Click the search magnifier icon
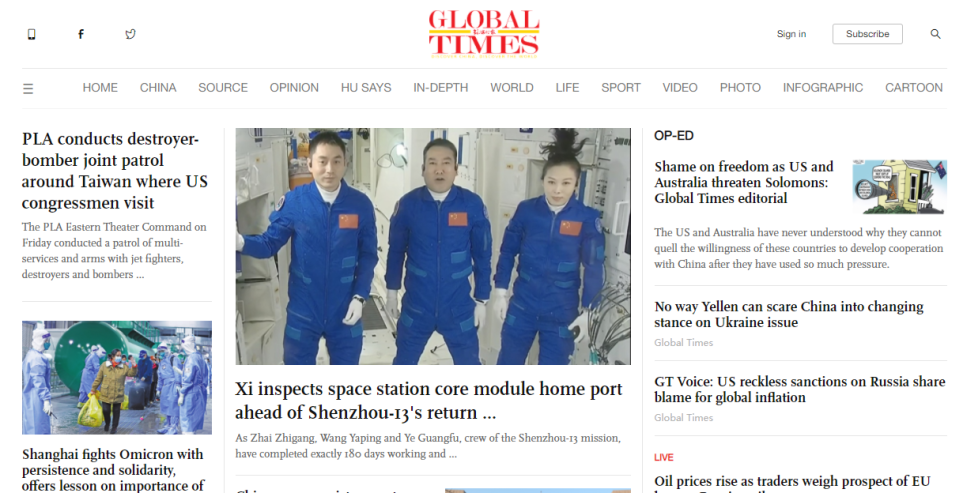The height and width of the screenshot is (493, 964). pos(935,34)
